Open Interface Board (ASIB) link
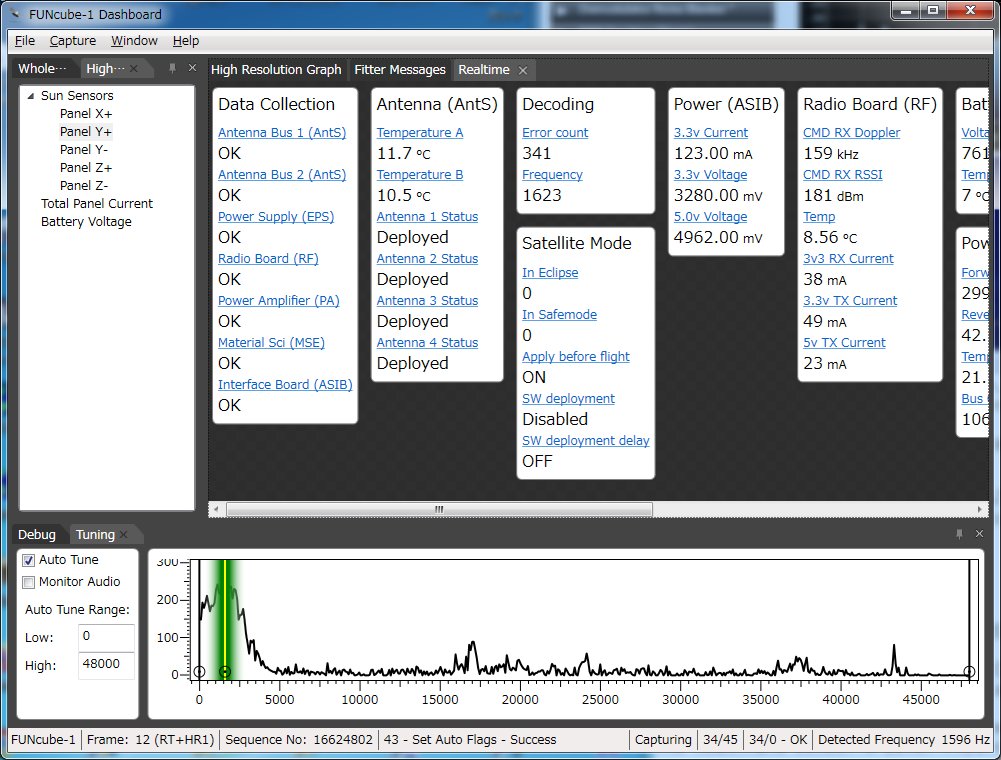Screen dimensions: 1001x760 tap(285, 384)
